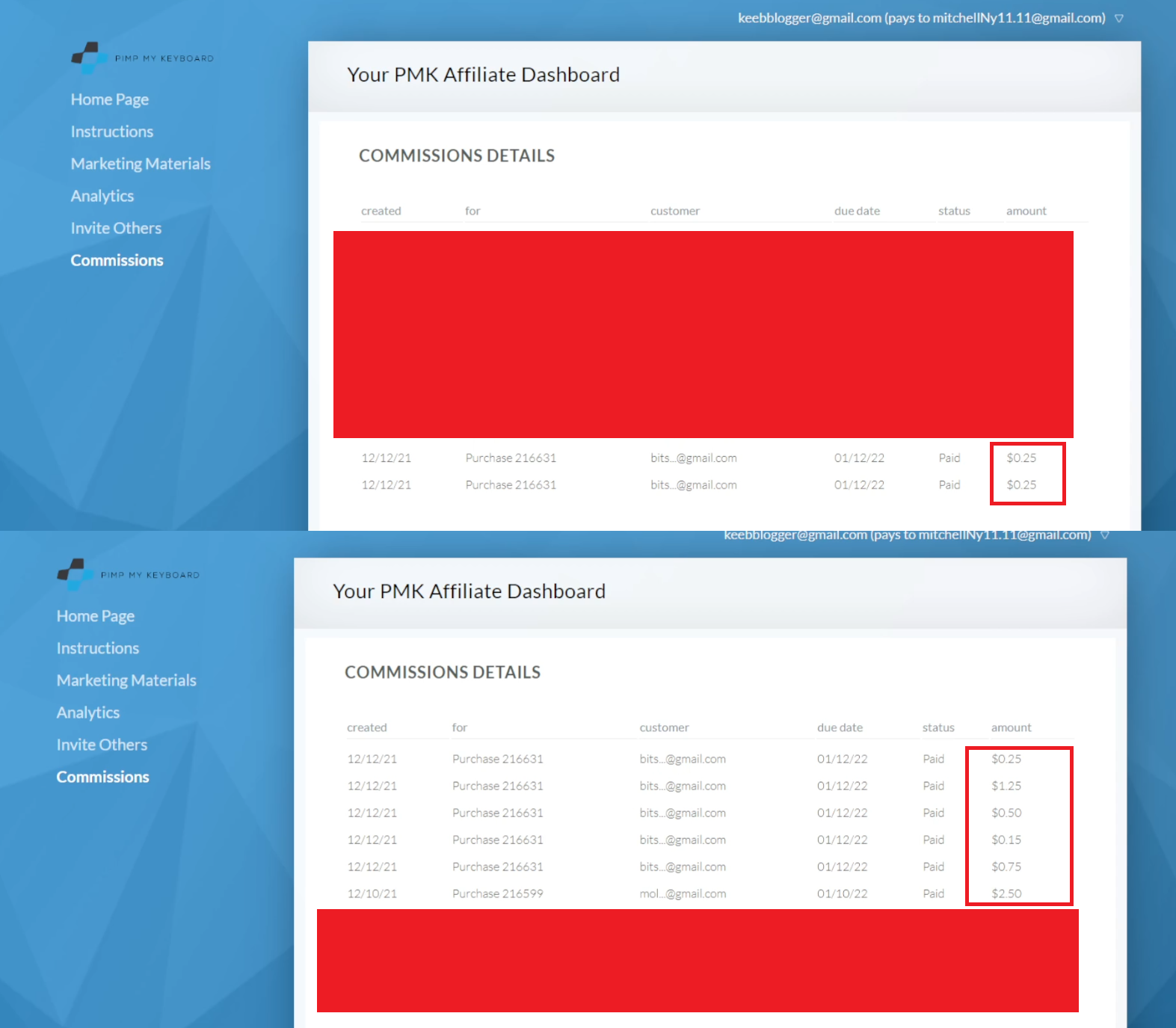The width and height of the screenshot is (1176, 1028).
Task: Click the $1.25 commission amount
Action: pyautogui.click(x=1006, y=786)
